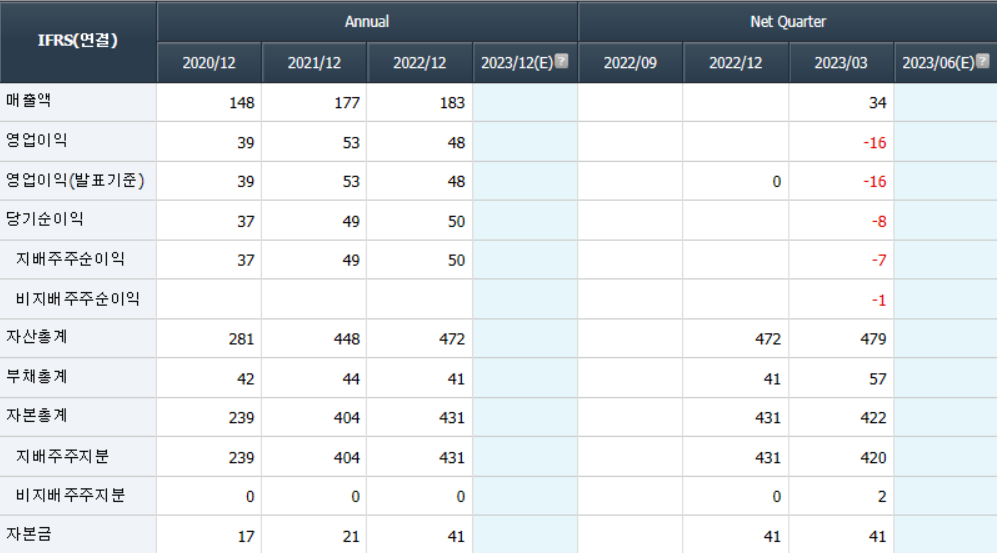The width and height of the screenshot is (997, 553).
Task: Click 매출액 value 183 for 2022/12
Action: tap(452, 103)
